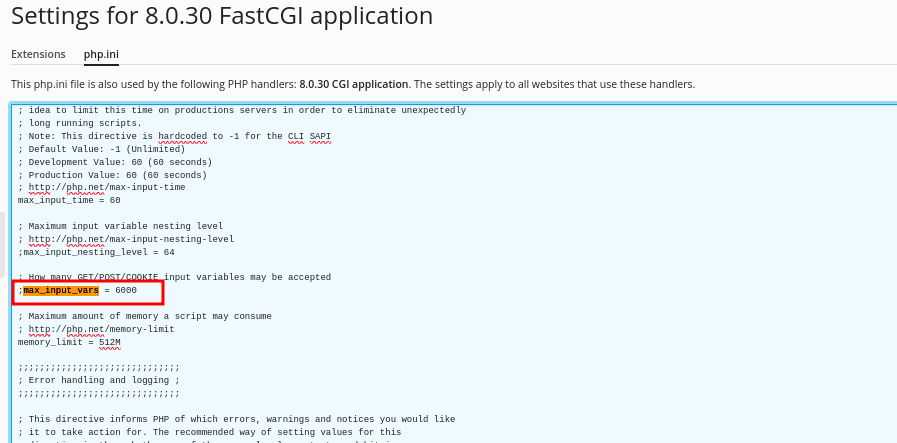Click the 'hardcoded to -1 for the CLI SAPI' line

pyautogui.click(x=174, y=136)
